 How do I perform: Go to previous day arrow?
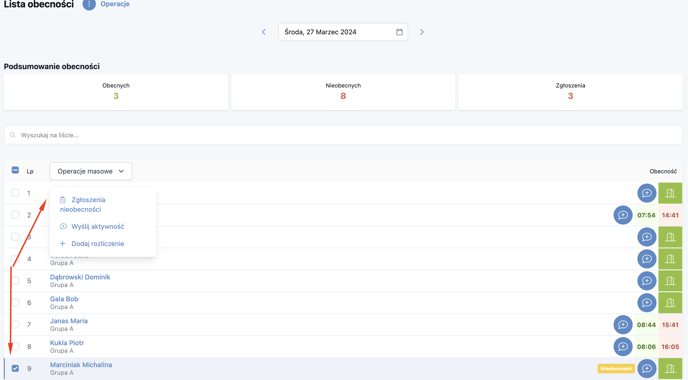click(x=264, y=32)
